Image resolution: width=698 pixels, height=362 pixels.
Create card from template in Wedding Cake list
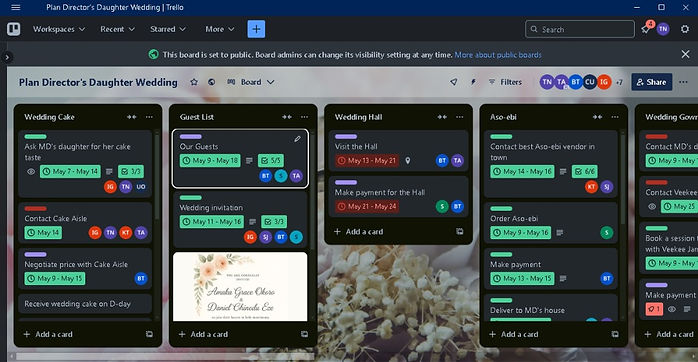click(x=149, y=334)
